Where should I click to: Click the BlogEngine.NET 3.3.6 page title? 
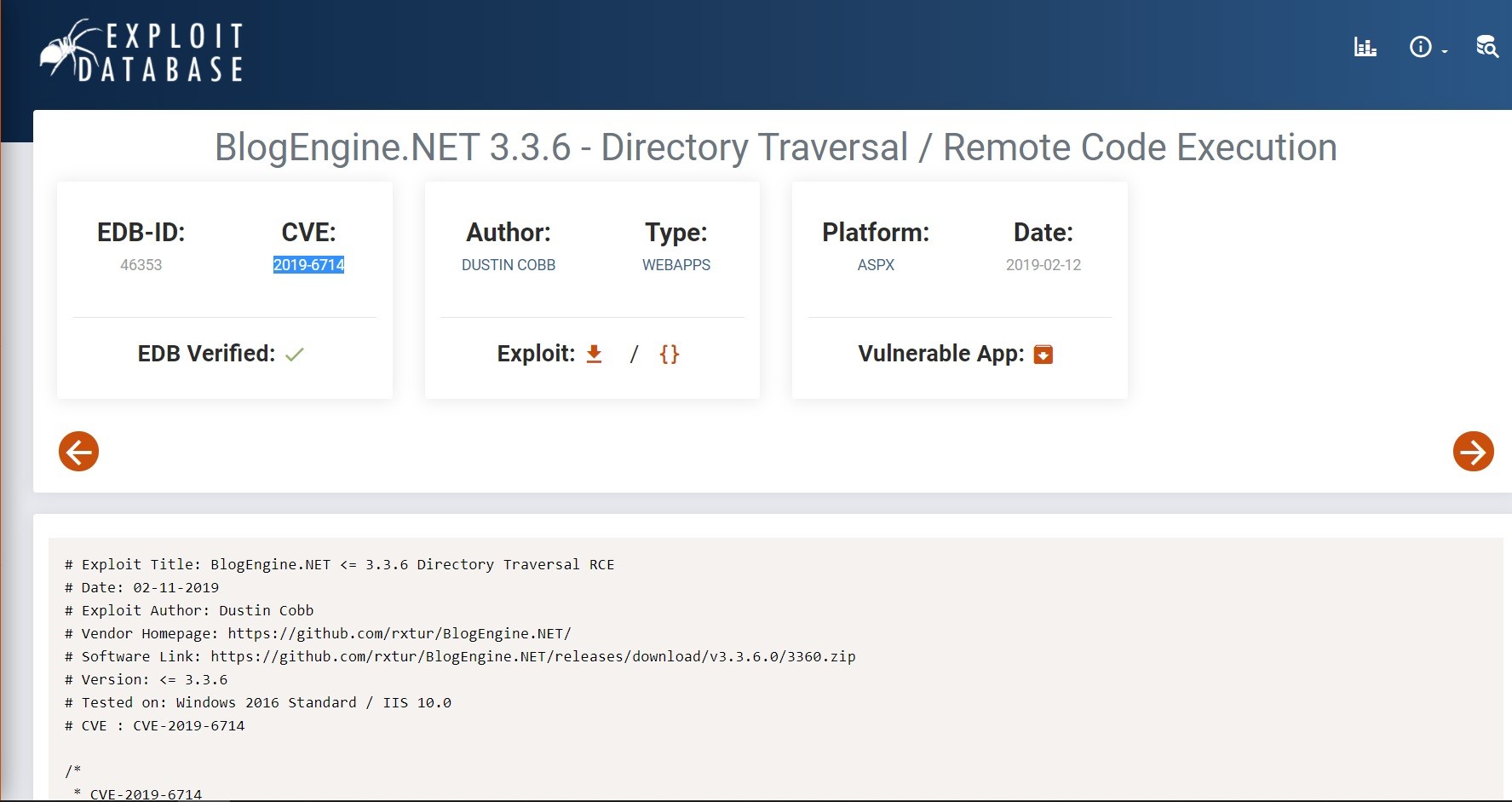click(x=775, y=147)
